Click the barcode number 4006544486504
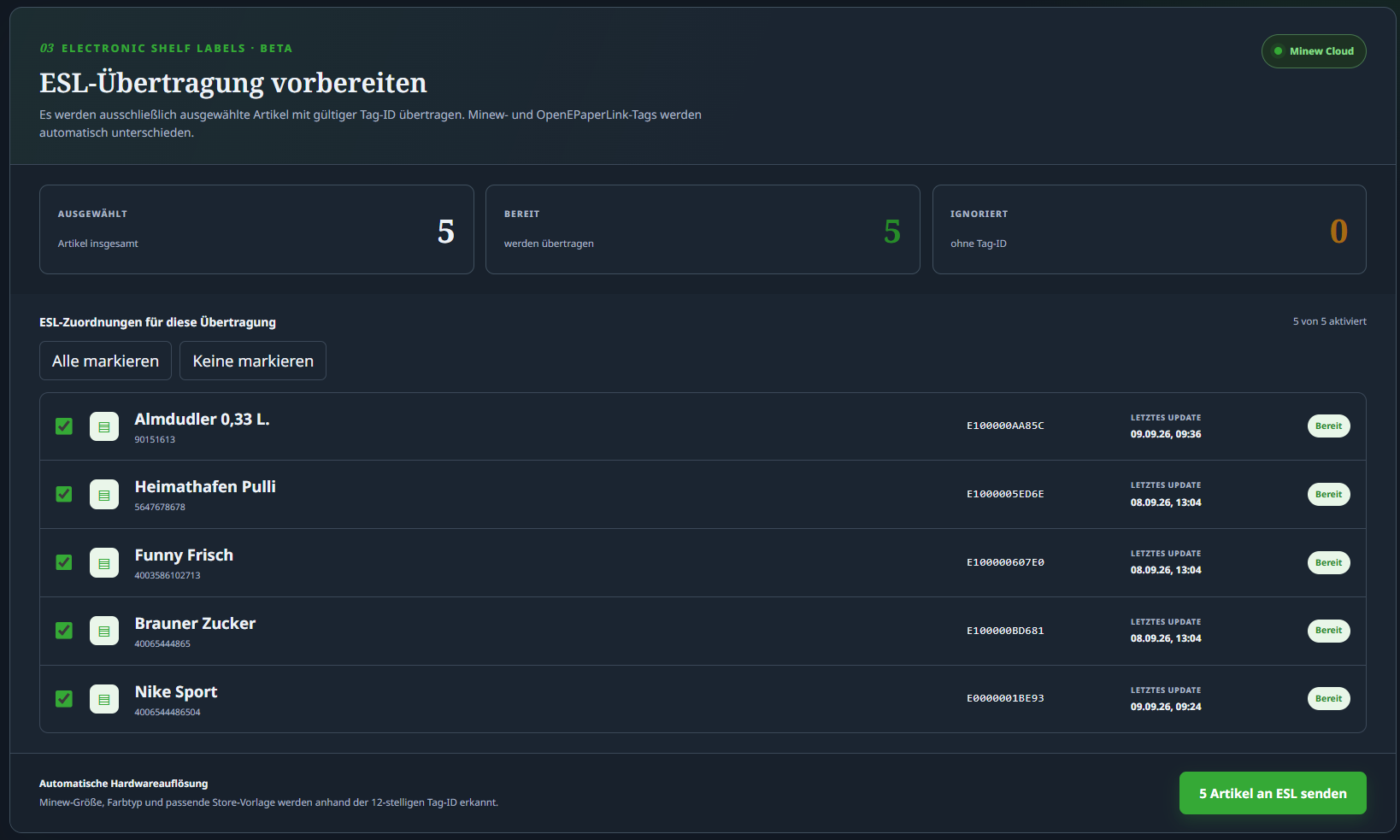1400x840 pixels. [168, 712]
